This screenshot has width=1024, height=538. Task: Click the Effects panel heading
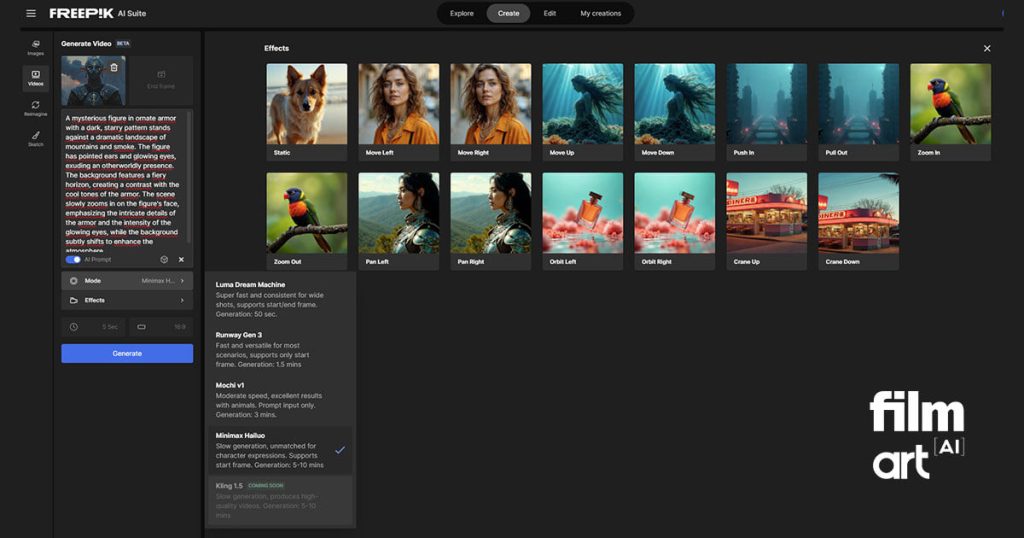276,48
